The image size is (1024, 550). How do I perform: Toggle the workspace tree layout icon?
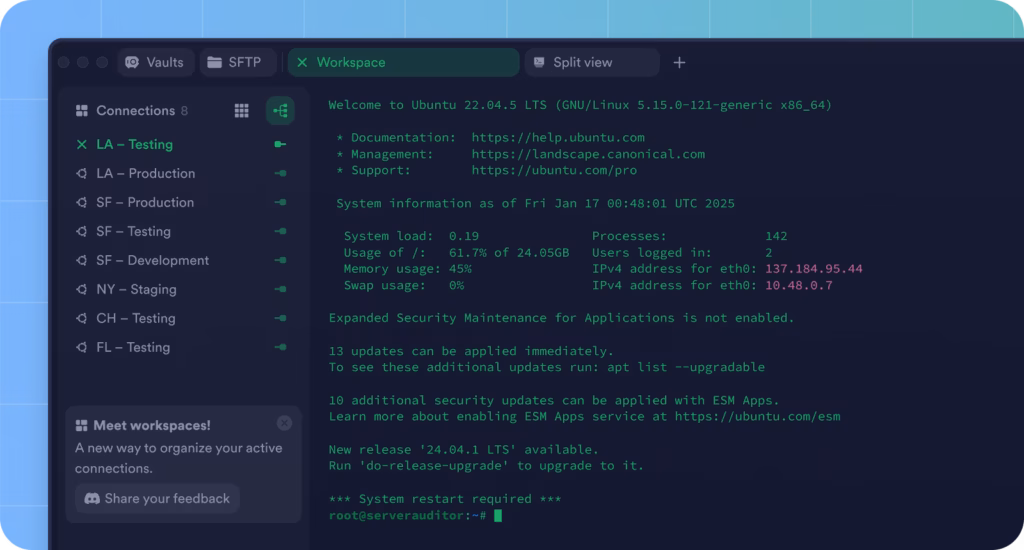tap(280, 111)
